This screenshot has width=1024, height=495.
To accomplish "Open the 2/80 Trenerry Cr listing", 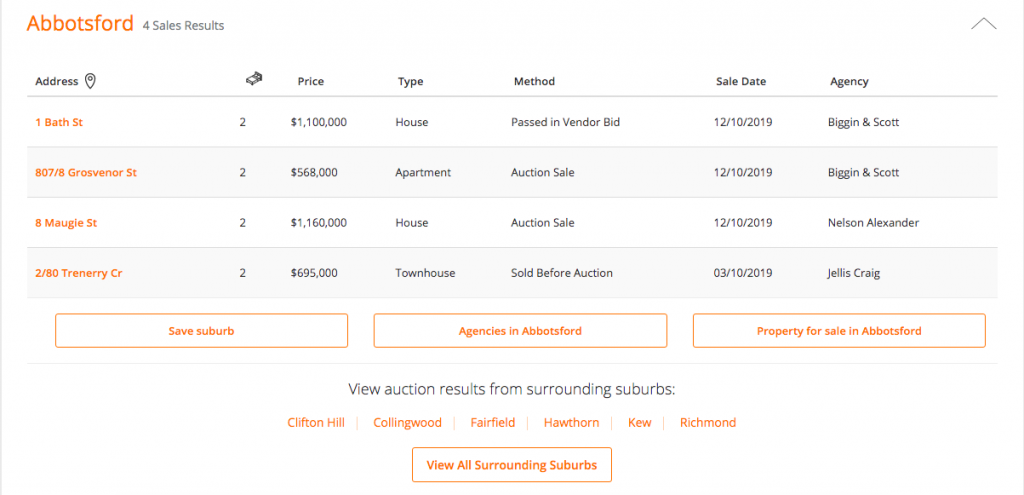I will [x=78, y=273].
